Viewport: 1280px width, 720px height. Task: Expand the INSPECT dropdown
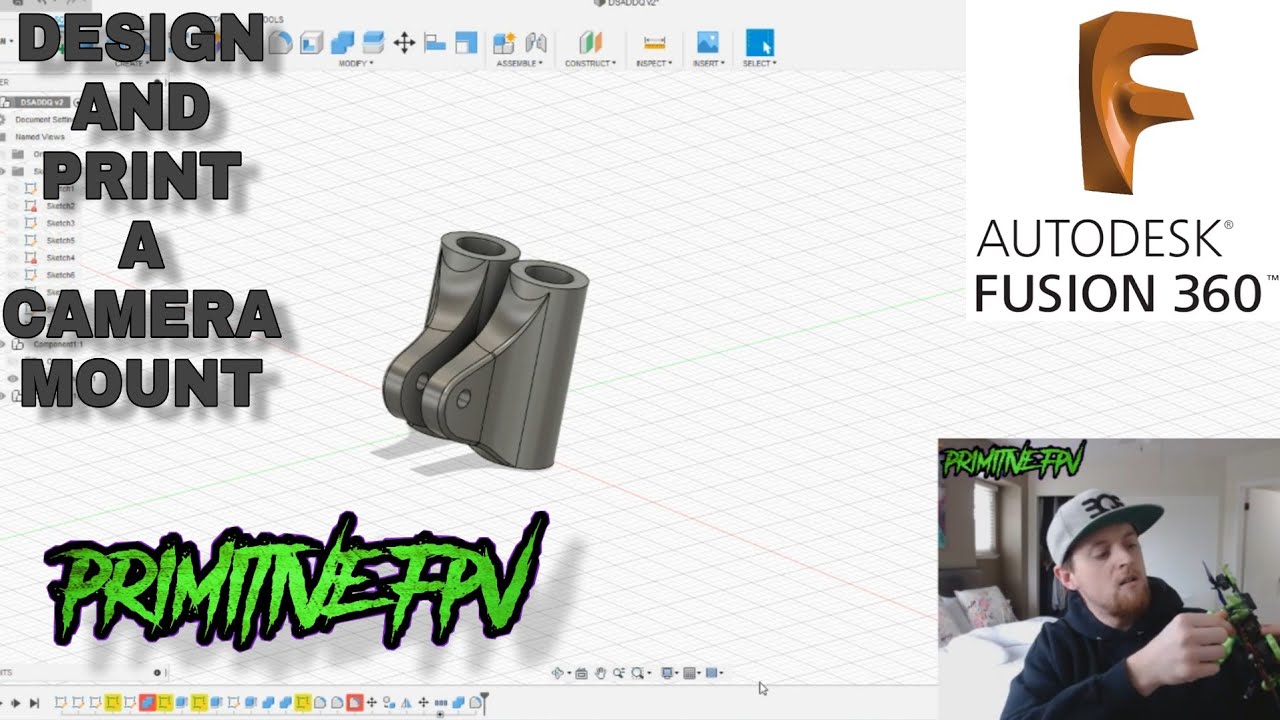tap(654, 63)
